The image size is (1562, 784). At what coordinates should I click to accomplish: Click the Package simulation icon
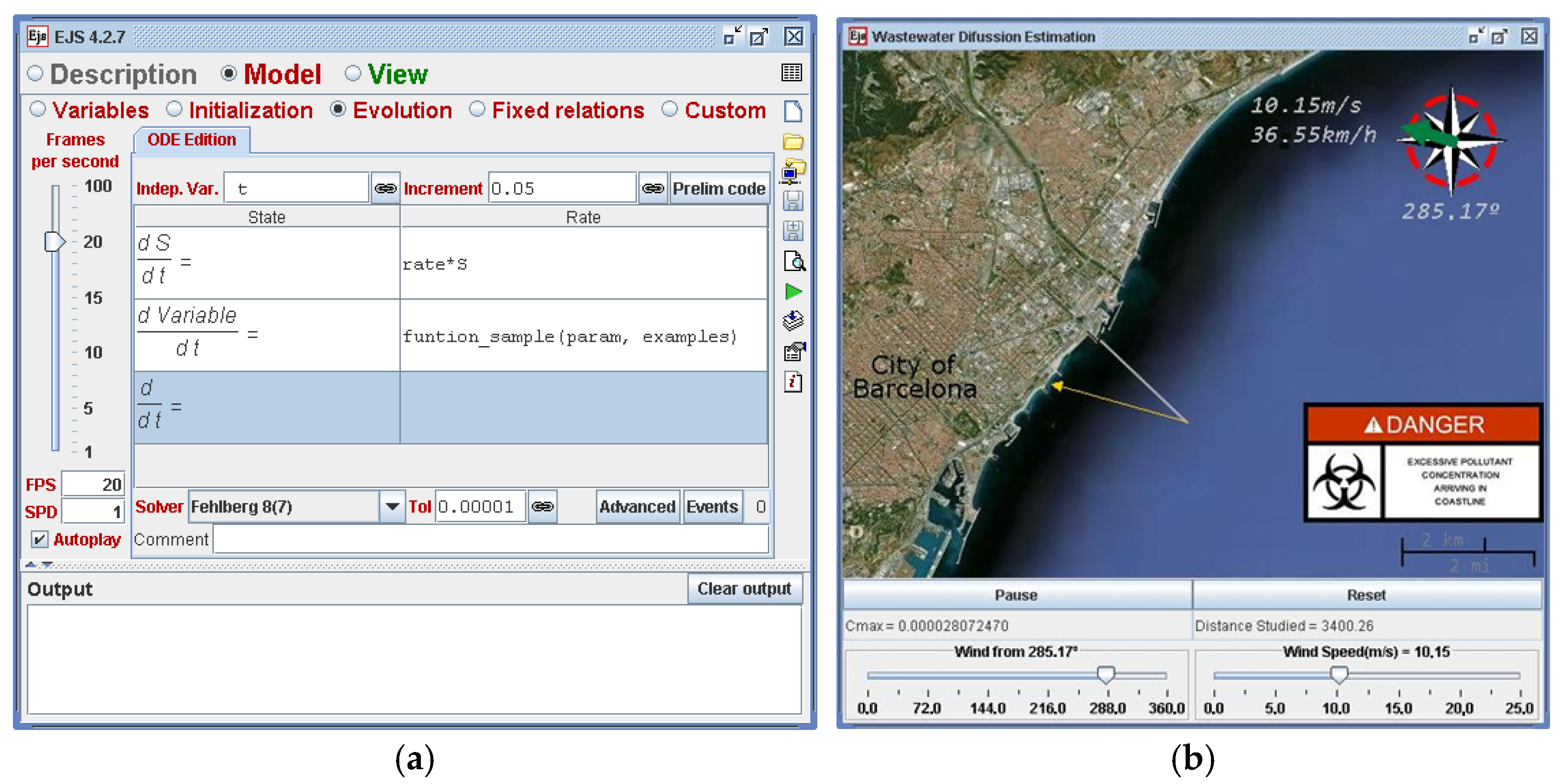[x=792, y=321]
